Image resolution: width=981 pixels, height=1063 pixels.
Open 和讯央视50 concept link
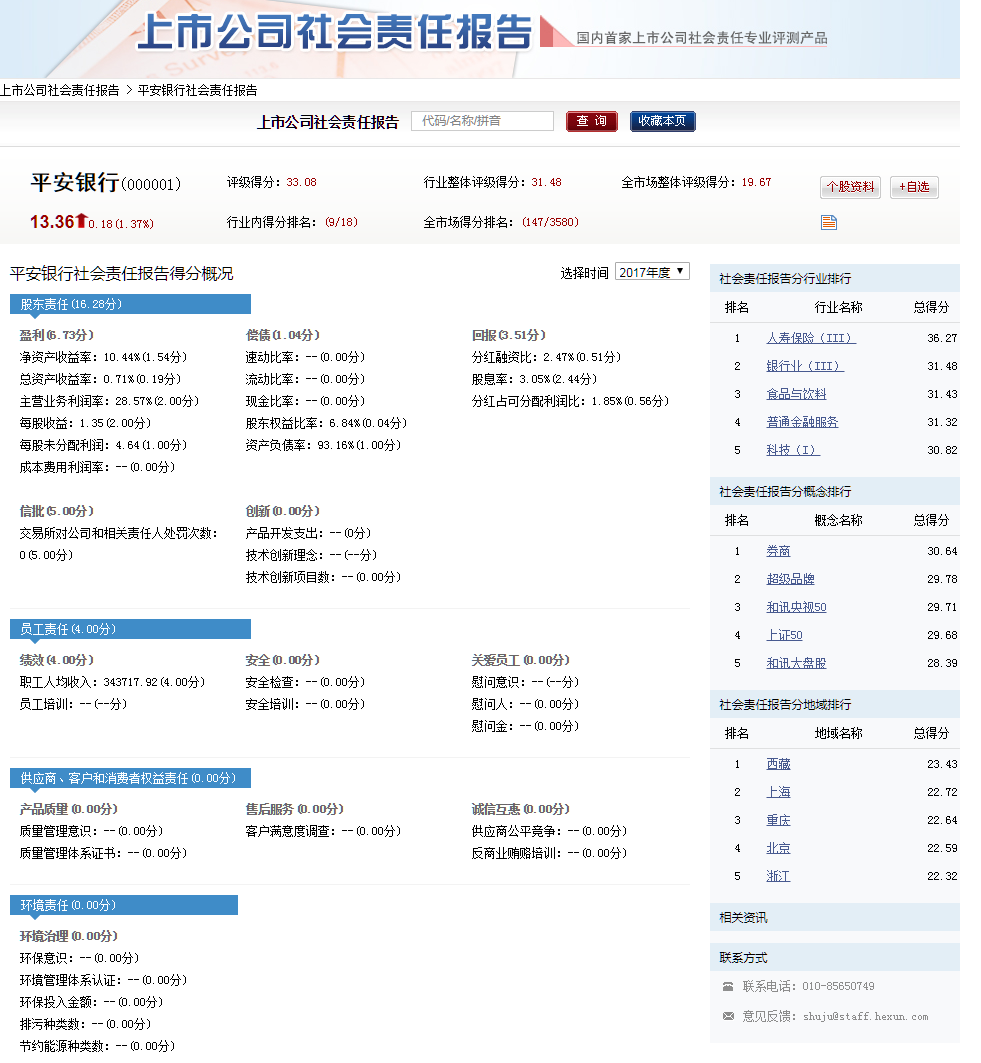[796, 607]
